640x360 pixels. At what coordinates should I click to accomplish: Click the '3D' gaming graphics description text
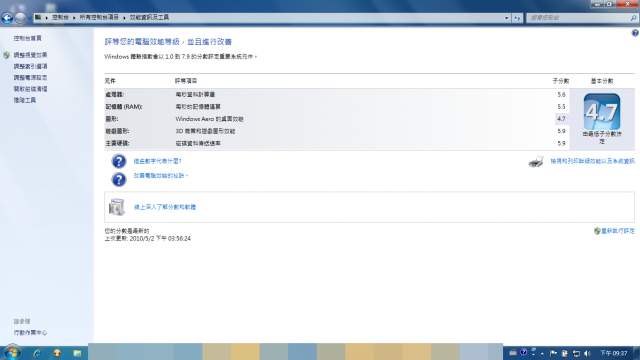[205, 131]
